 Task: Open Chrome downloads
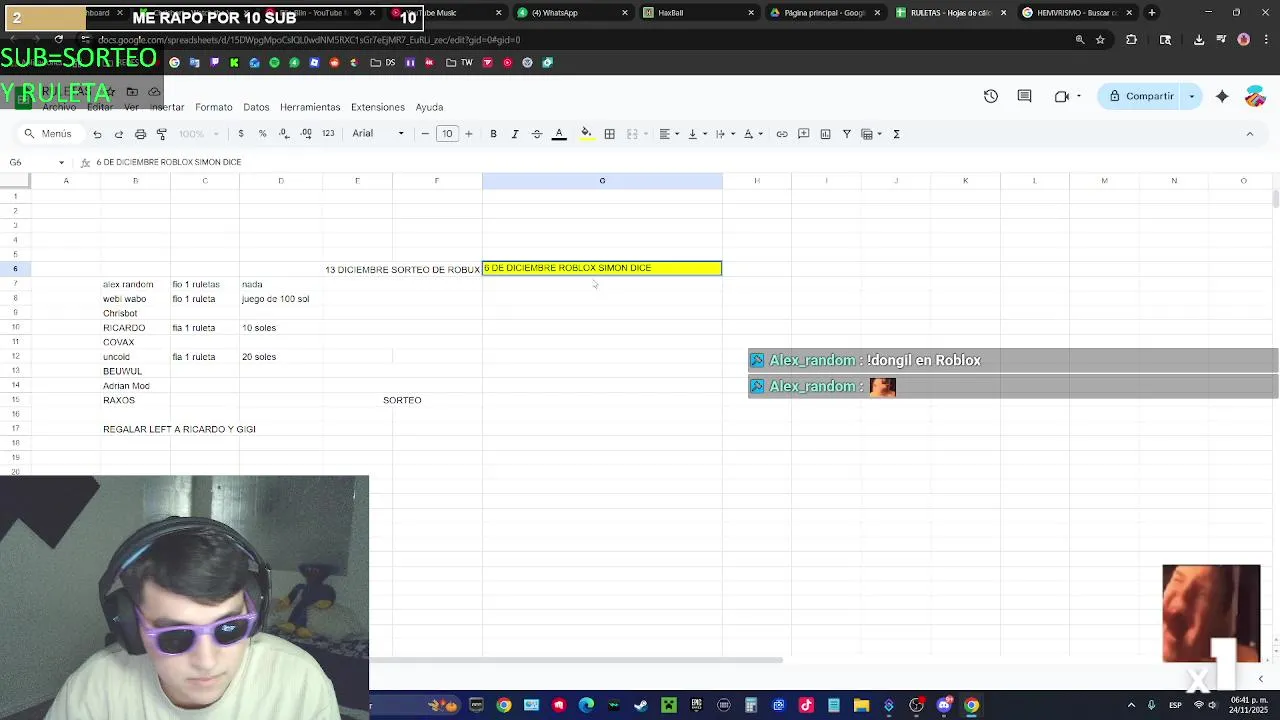[x=1199, y=40]
